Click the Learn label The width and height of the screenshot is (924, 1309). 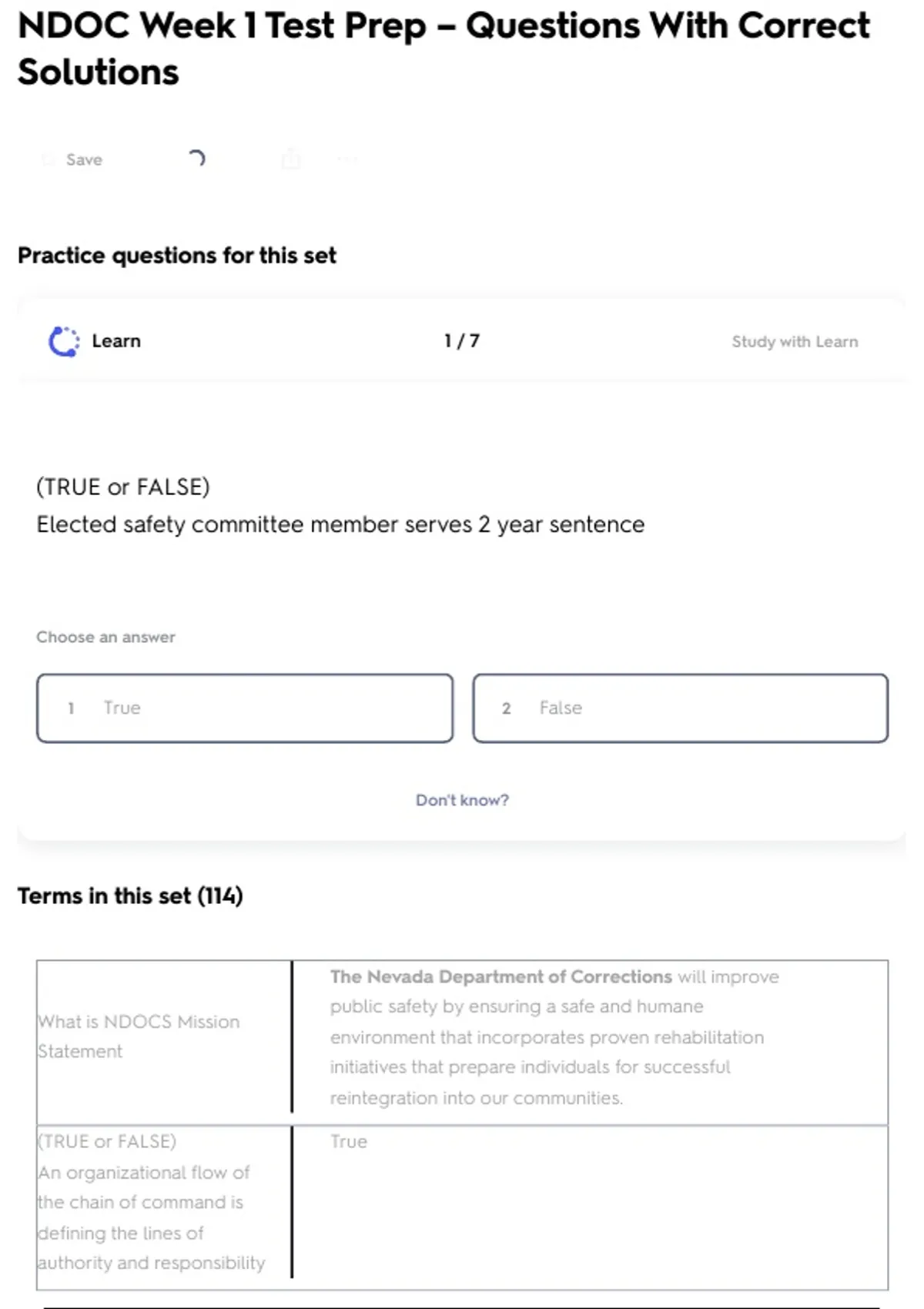coord(116,341)
